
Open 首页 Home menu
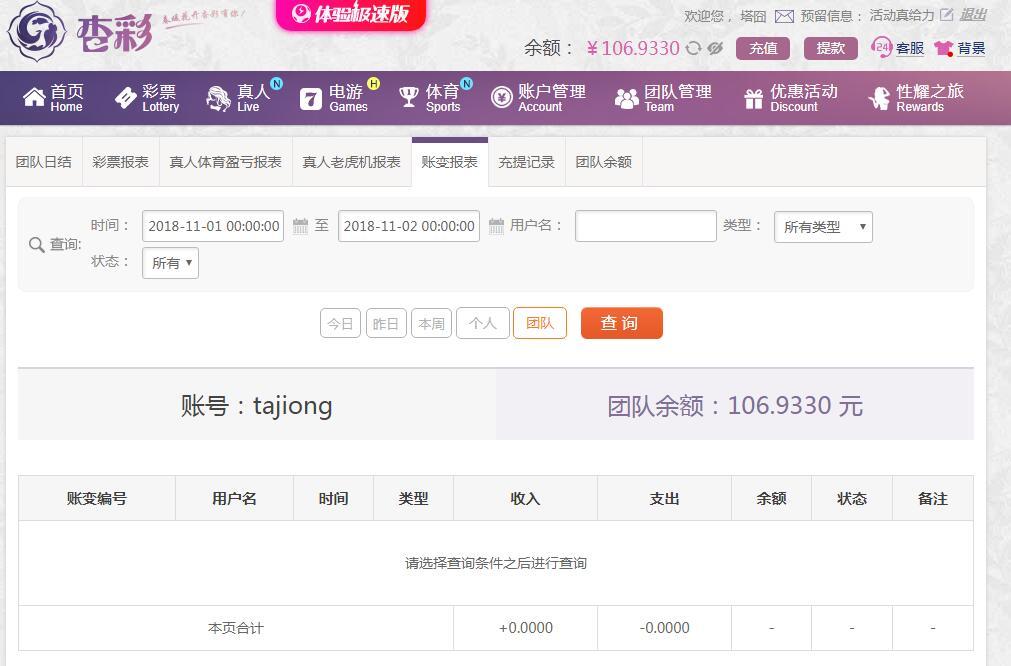(x=53, y=98)
